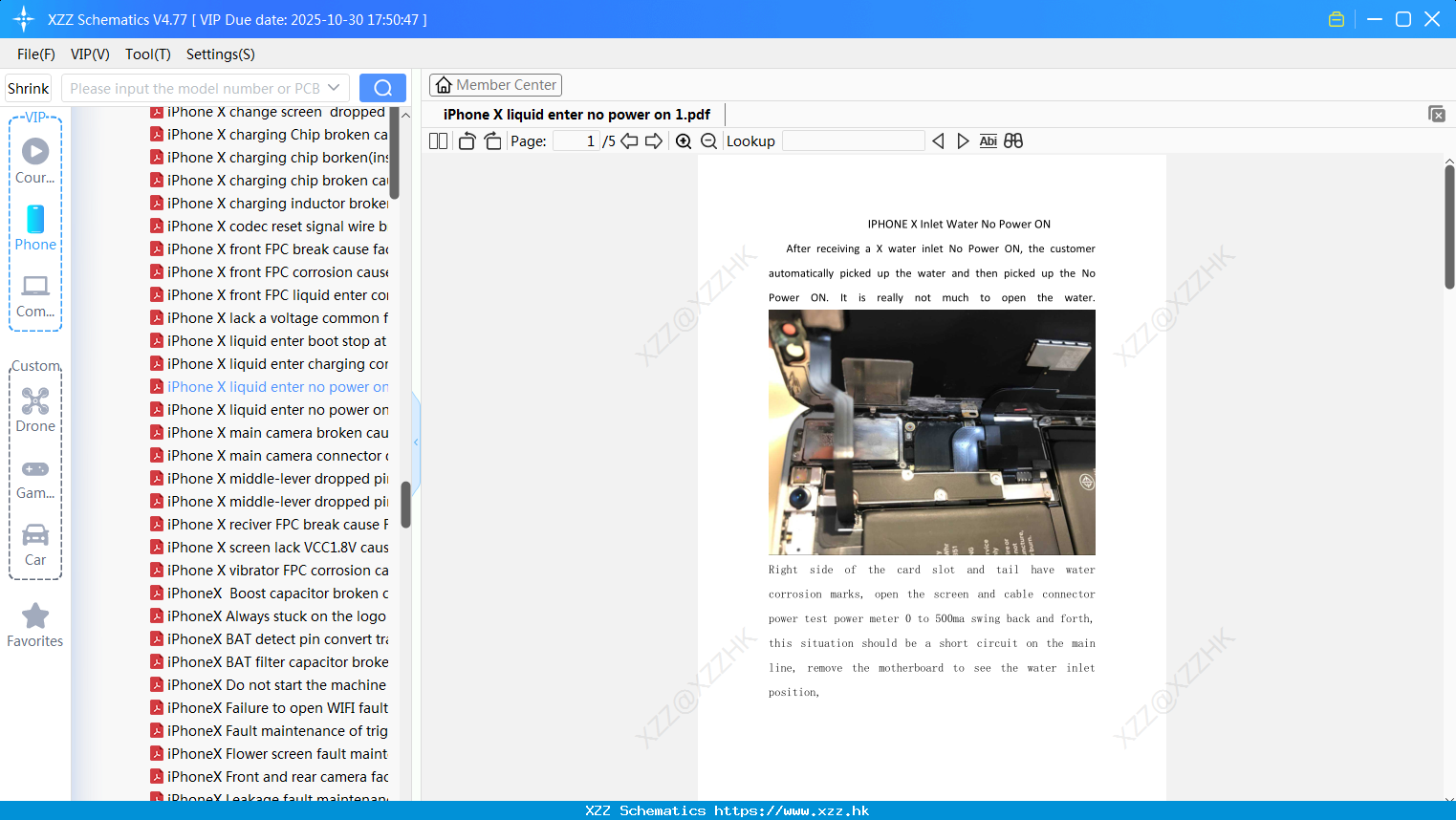Expand the model number dropdown arrow
Viewport: 1456px width, 820px height.
[x=334, y=88]
